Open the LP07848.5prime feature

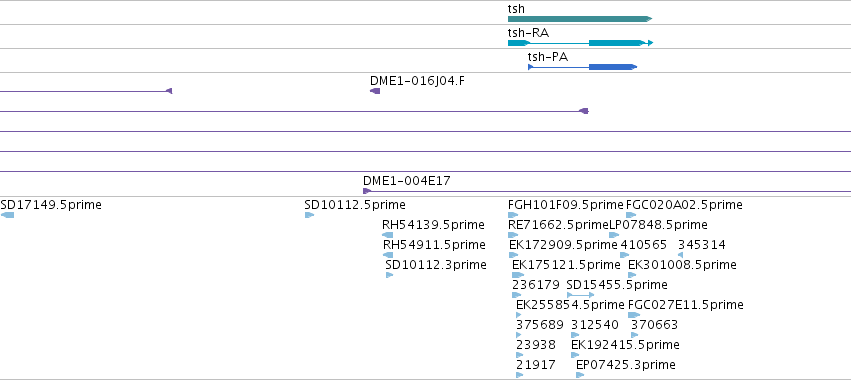pyautogui.click(x=614, y=235)
